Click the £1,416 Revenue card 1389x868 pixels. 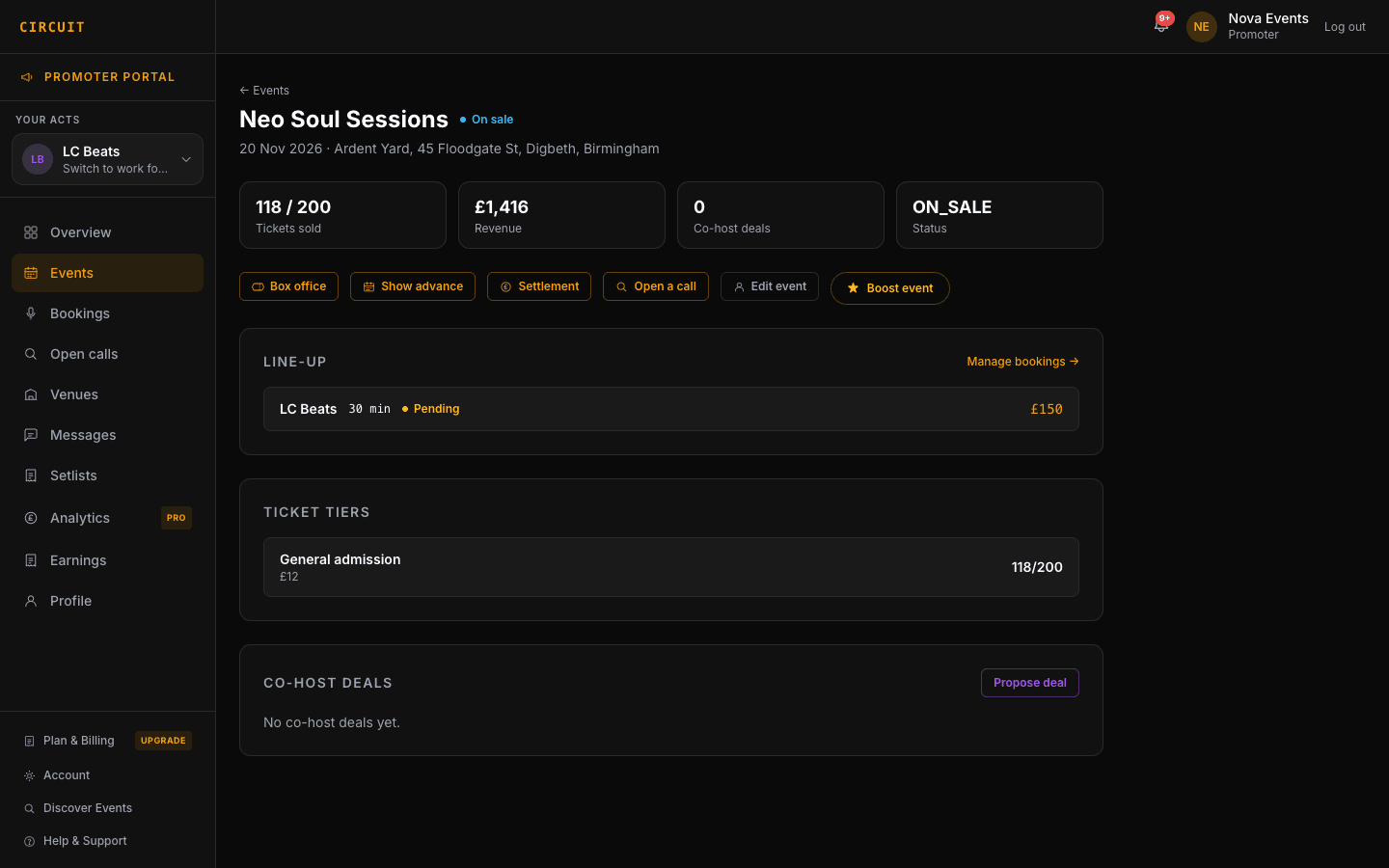click(561, 215)
